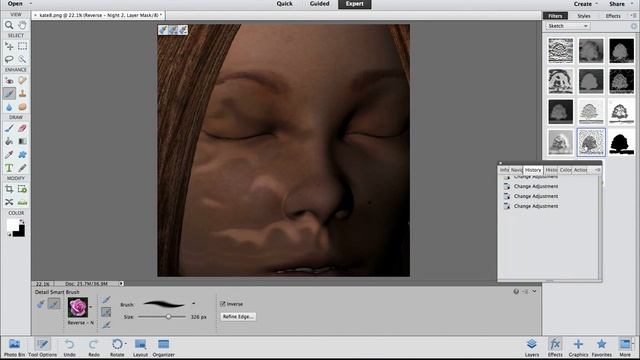The height and width of the screenshot is (360, 640).
Task: Select the Sponge tool
Action: [22, 107]
